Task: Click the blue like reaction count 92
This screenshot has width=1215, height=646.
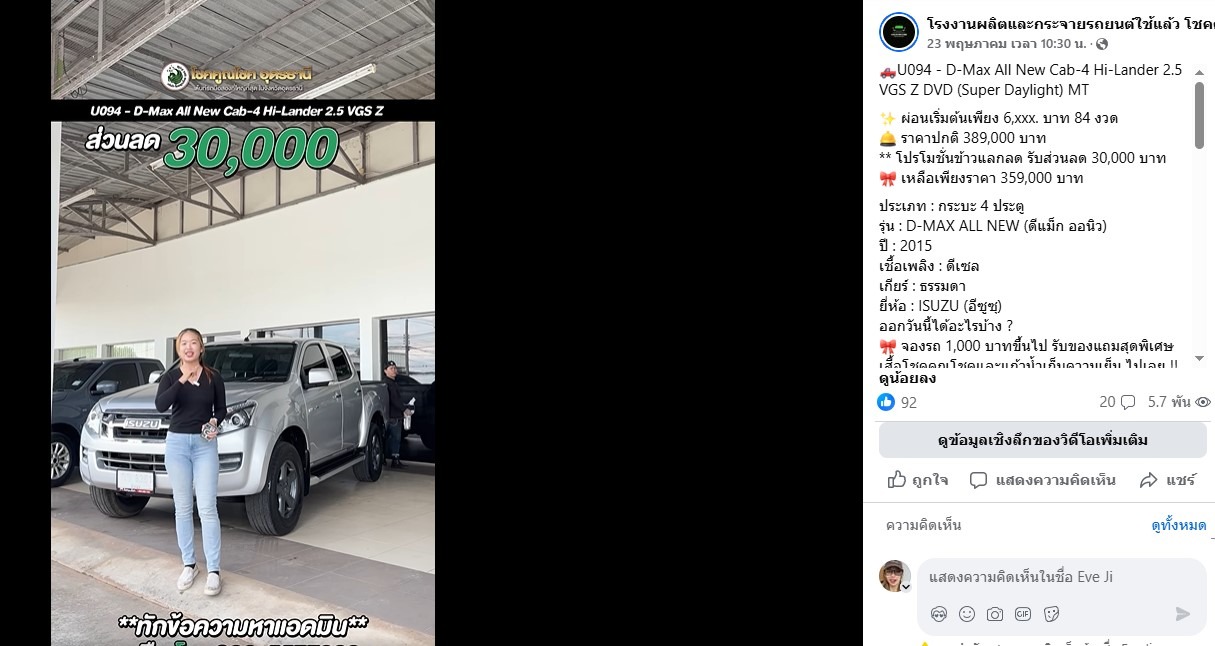Action: pos(897,402)
